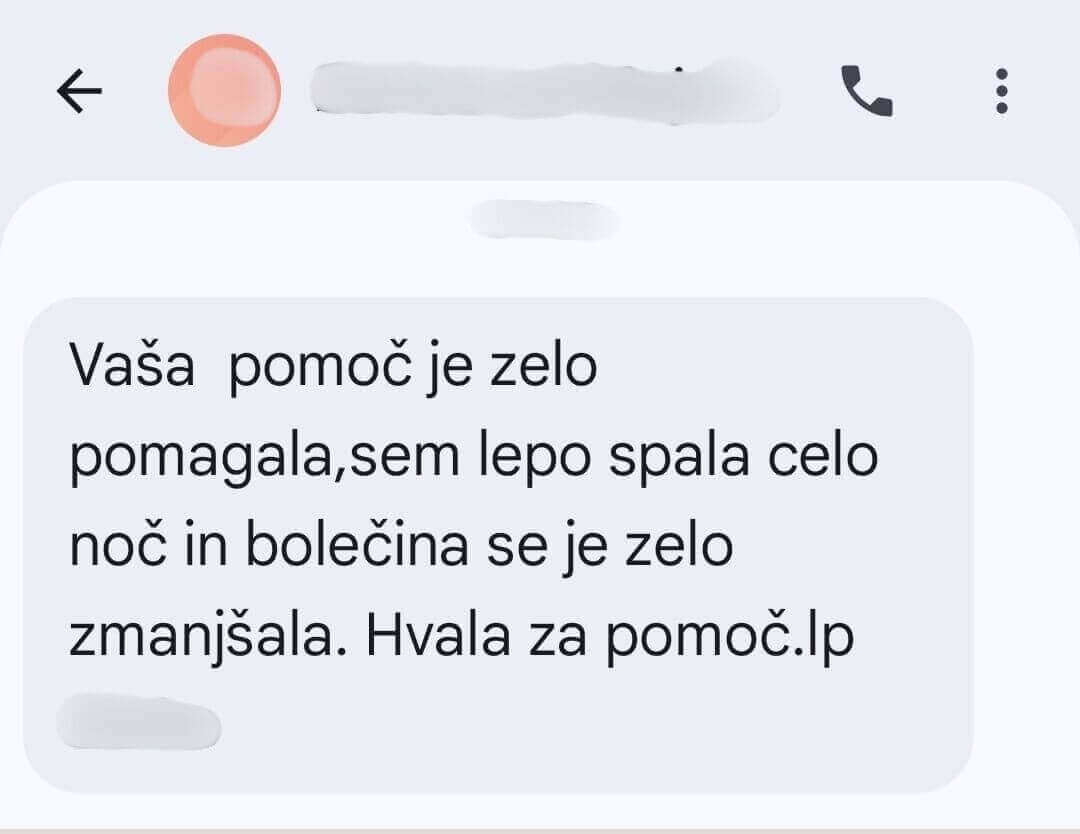The image size is (1080, 834).
Task: Go back using the left arrow
Action: tap(79, 90)
